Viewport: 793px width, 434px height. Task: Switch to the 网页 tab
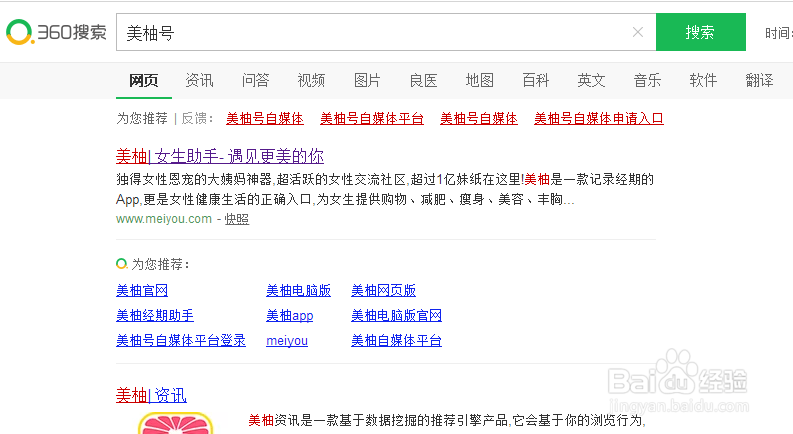144,80
